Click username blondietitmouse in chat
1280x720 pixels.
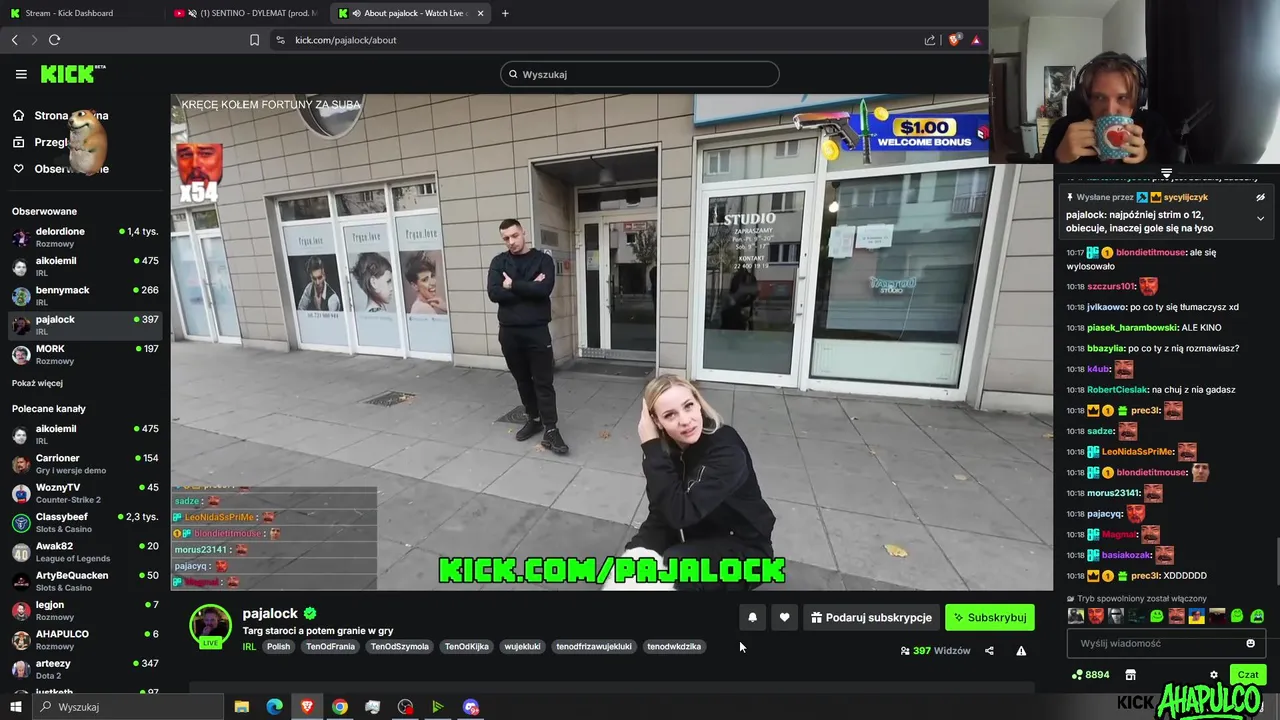[x=1151, y=253]
